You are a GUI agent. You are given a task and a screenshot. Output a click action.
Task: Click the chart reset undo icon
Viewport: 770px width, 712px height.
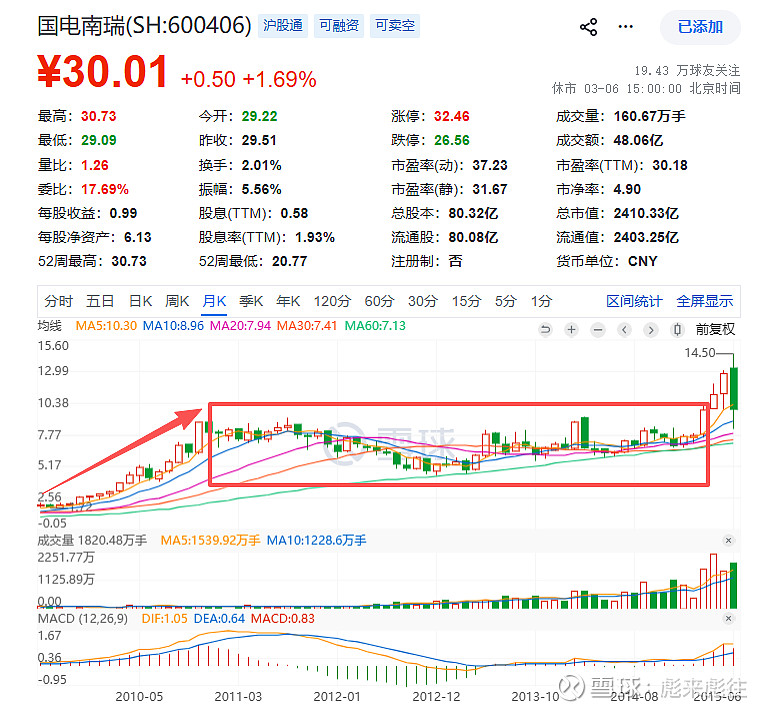(x=545, y=329)
